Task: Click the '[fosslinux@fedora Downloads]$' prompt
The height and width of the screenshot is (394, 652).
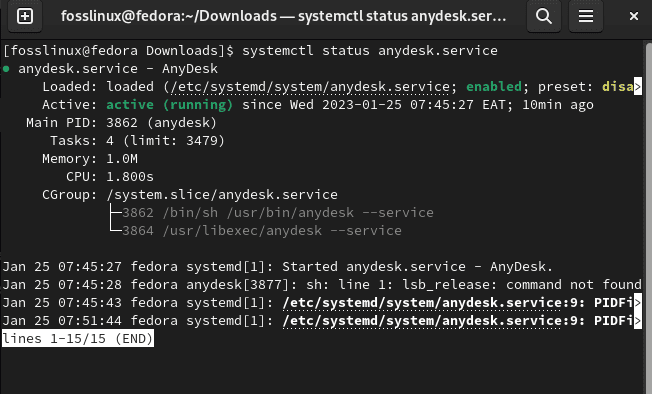Action: pos(119,51)
